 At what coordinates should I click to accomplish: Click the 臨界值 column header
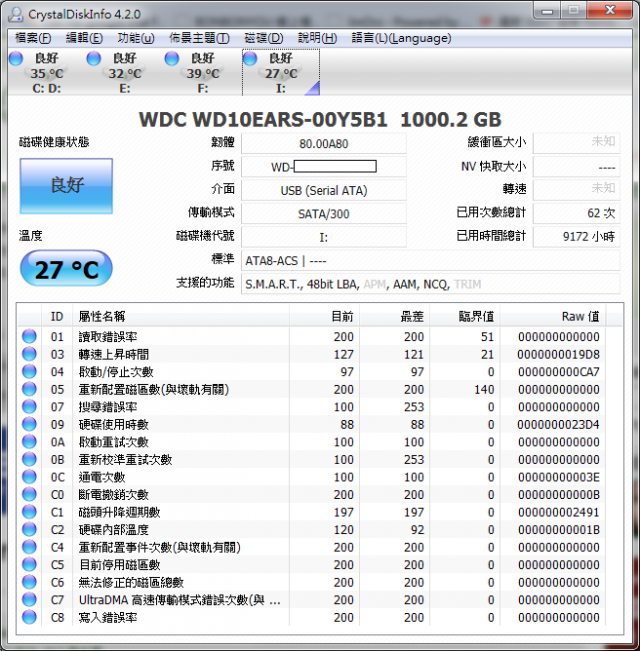465,316
